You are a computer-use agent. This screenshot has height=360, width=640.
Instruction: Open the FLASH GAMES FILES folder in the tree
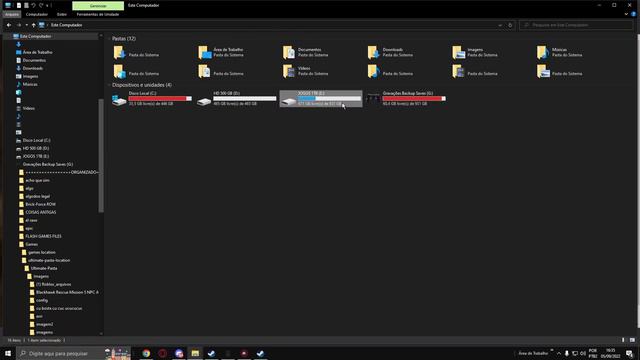43,236
